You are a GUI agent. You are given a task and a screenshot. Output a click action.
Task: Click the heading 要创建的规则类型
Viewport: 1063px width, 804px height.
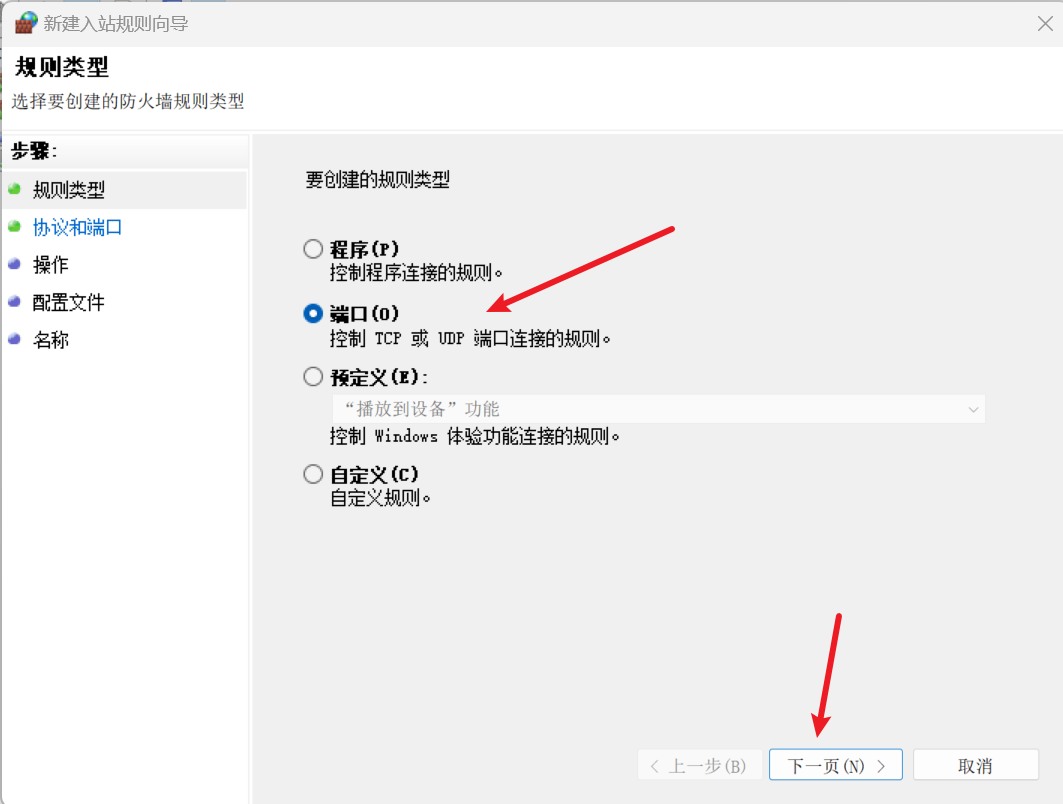pos(378,180)
